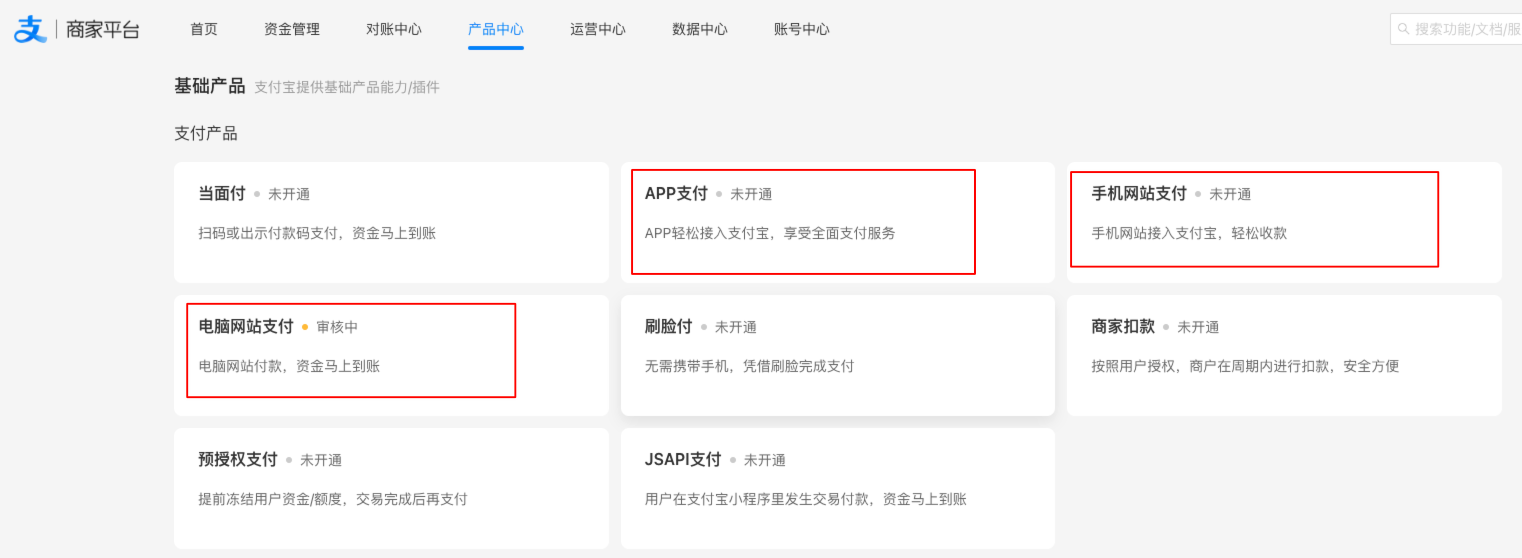Image resolution: width=1522 pixels, height=558 pixels.
Task: Select the 产品中心 tab
Action: click(496, 29)
